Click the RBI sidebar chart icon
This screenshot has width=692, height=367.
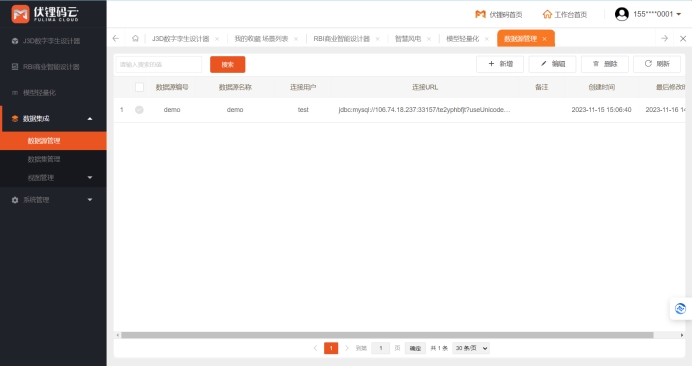[15, 67]
